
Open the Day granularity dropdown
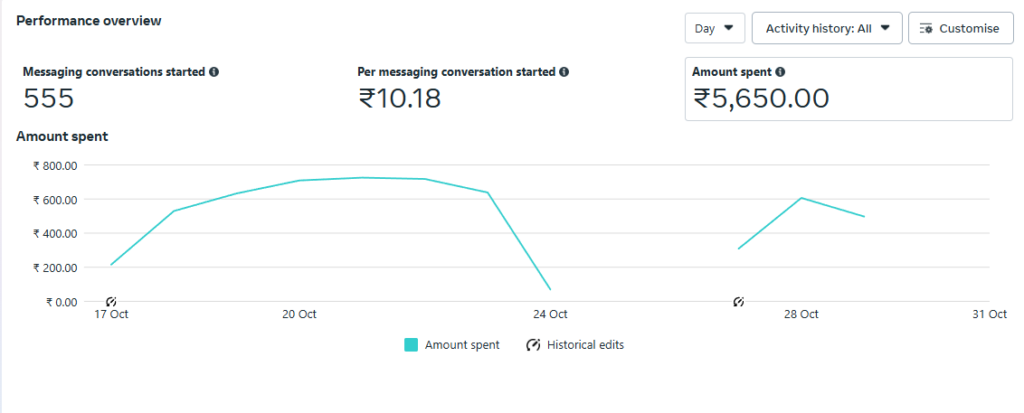pyautogui.click(x=714, y=28)
